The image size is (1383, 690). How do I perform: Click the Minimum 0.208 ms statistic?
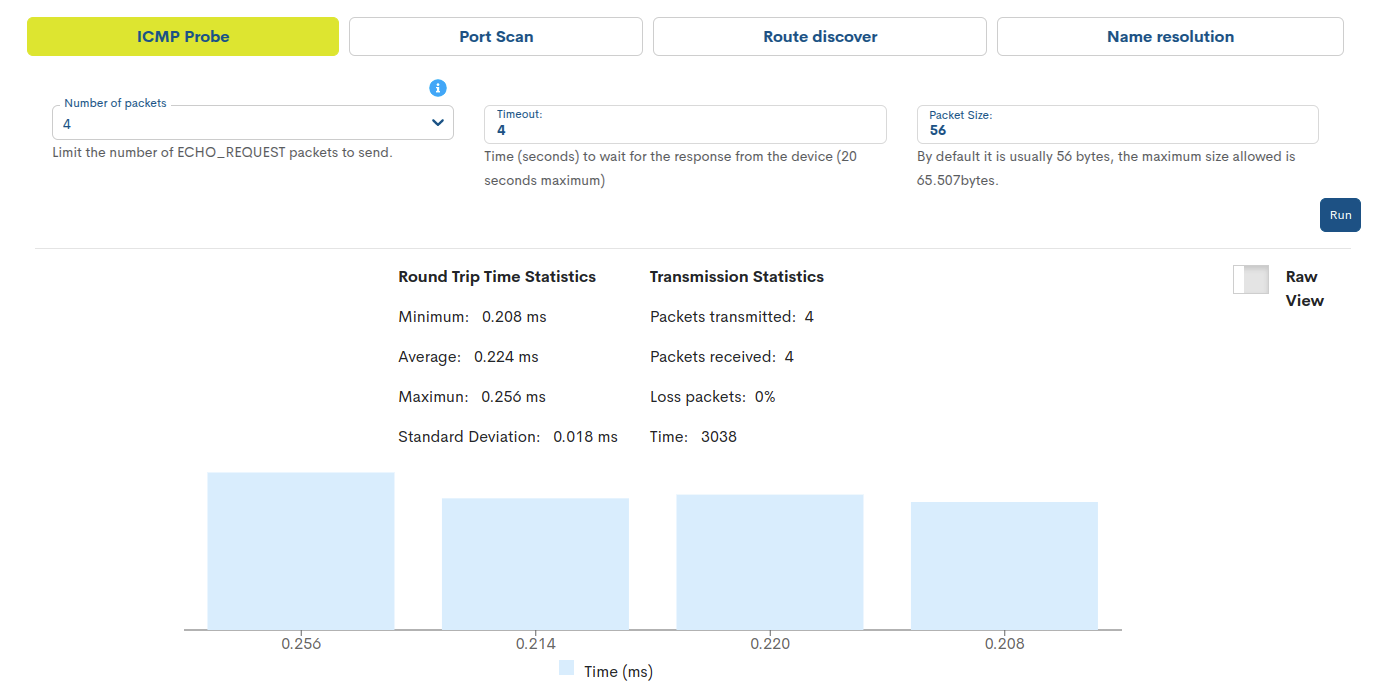pos(472,317)
